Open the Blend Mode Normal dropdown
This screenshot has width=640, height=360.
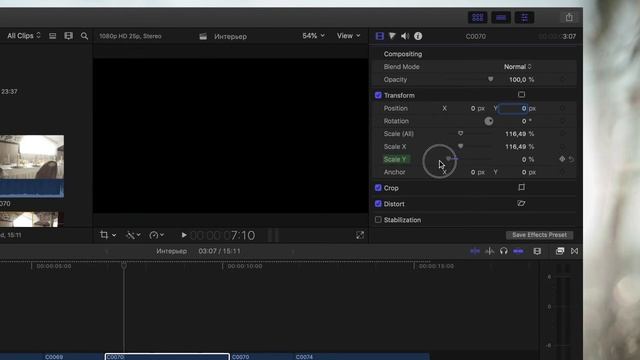(x=517, y=67)
